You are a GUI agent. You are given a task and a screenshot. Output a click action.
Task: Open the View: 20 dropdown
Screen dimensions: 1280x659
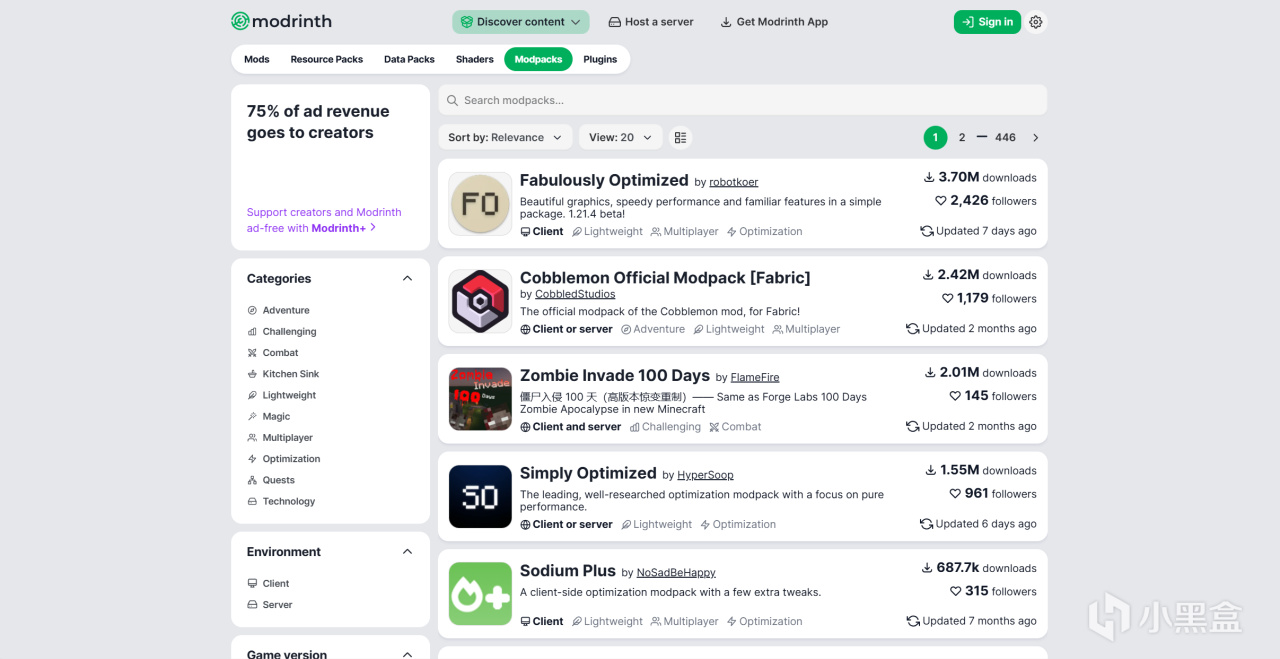pyautogui.click(x=620, y=137)
